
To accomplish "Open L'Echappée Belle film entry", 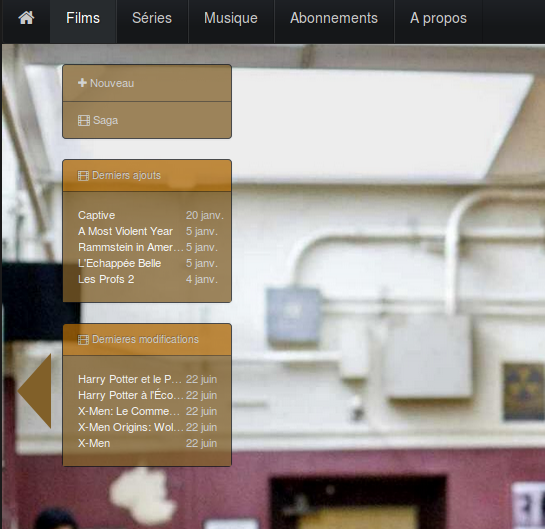I will [120, 263].
